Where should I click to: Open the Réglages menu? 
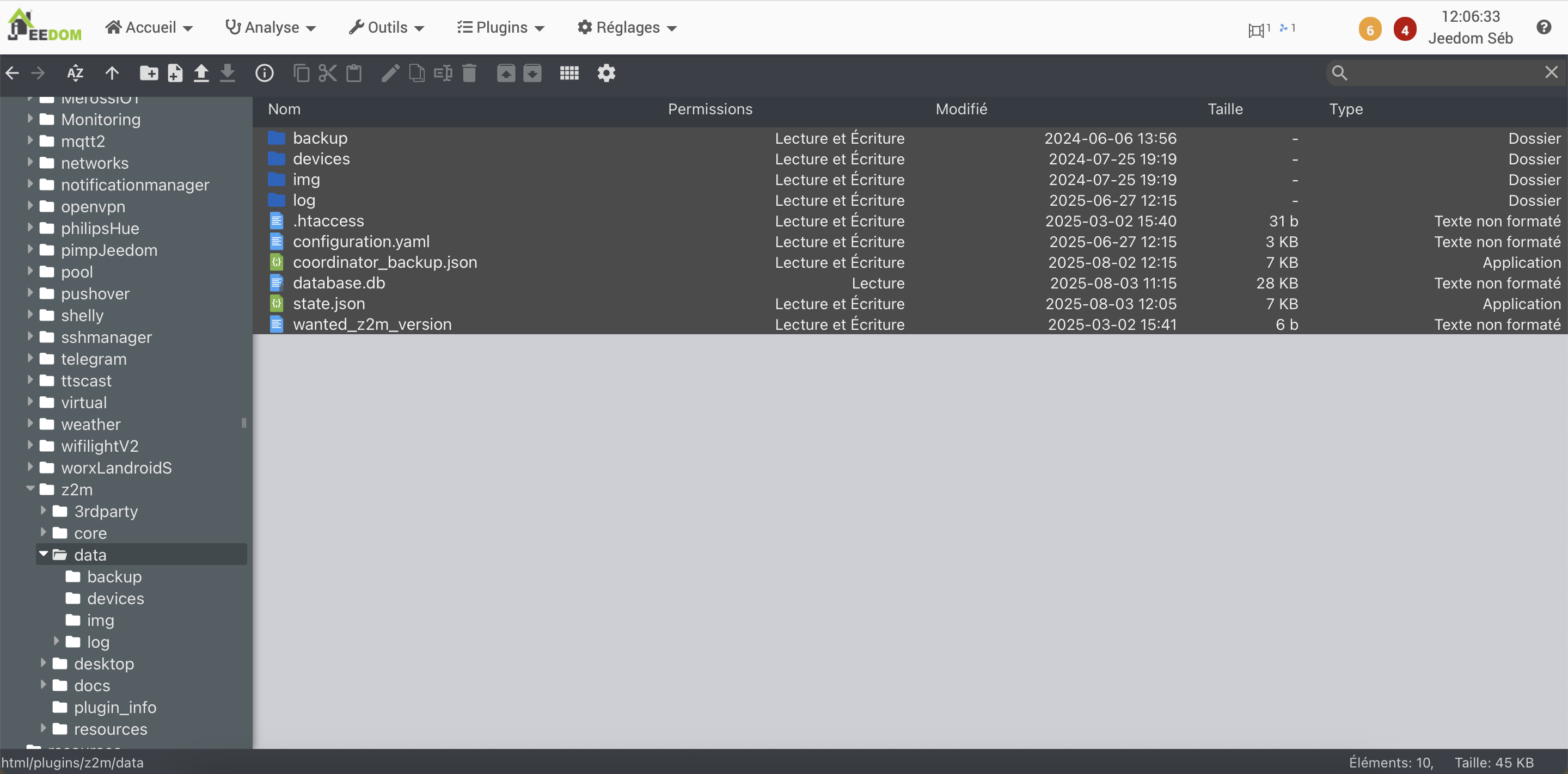tap(627, 27)
